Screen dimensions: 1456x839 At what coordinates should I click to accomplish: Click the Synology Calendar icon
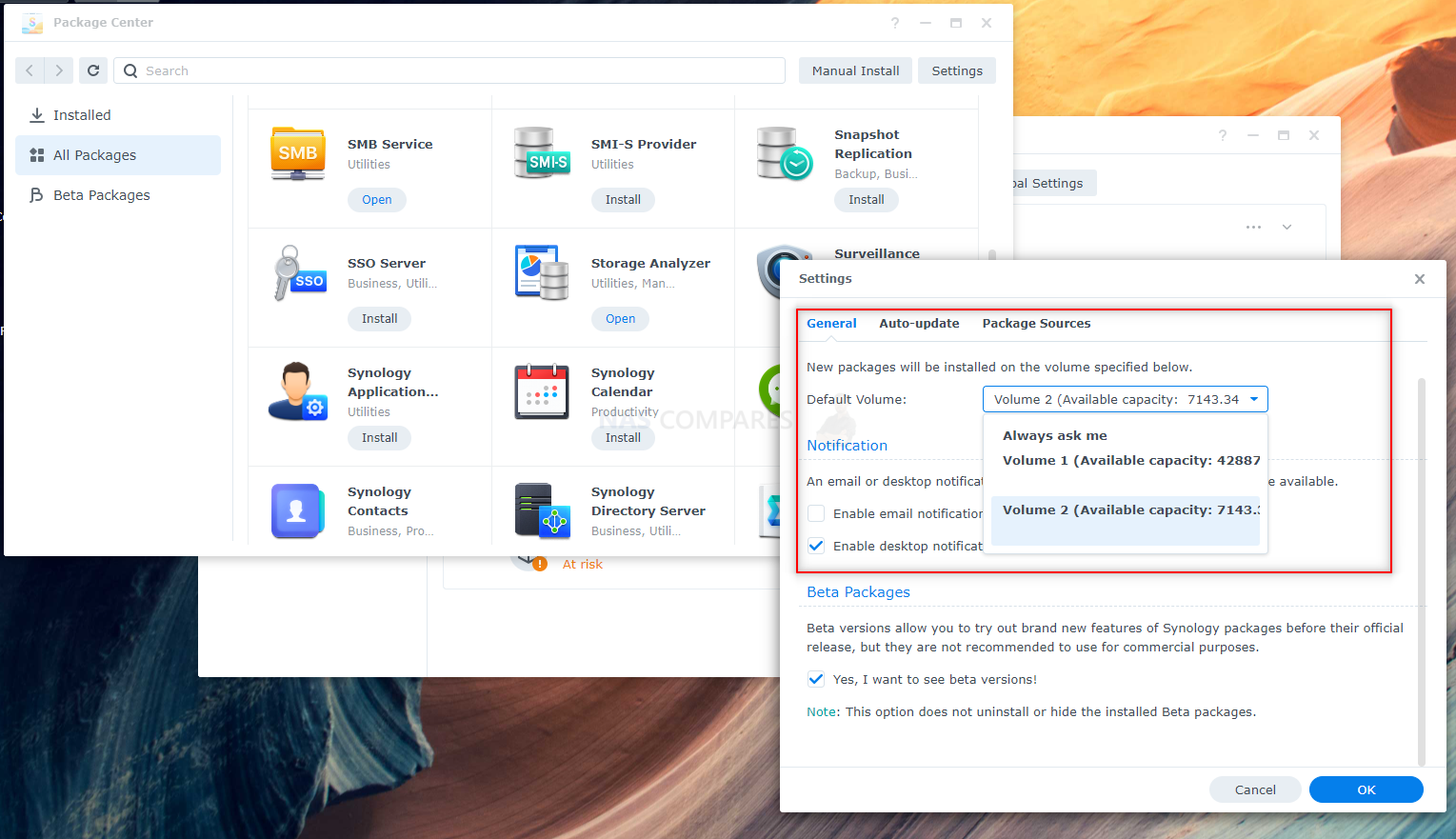tap(542, 391)
